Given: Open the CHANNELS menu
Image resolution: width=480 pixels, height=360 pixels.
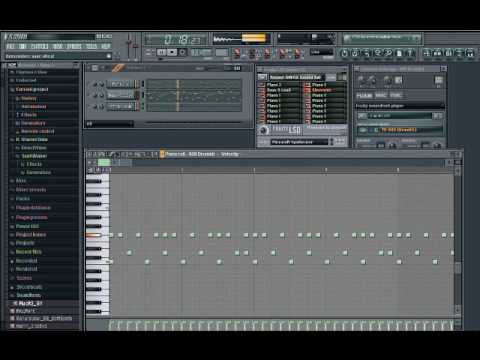Looking at the screenshot, I should (40, 46).
